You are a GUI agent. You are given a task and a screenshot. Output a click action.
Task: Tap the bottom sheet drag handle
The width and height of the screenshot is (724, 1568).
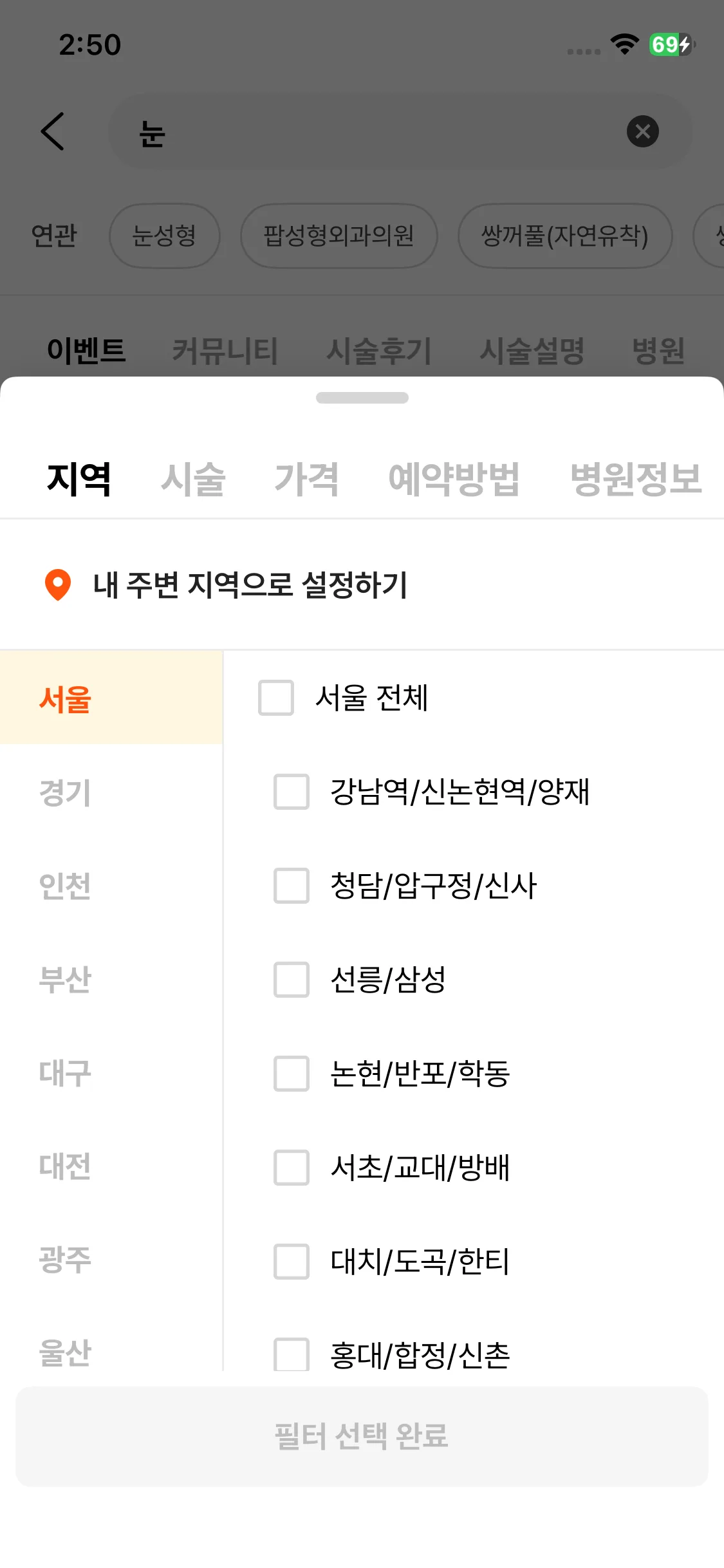362,398
